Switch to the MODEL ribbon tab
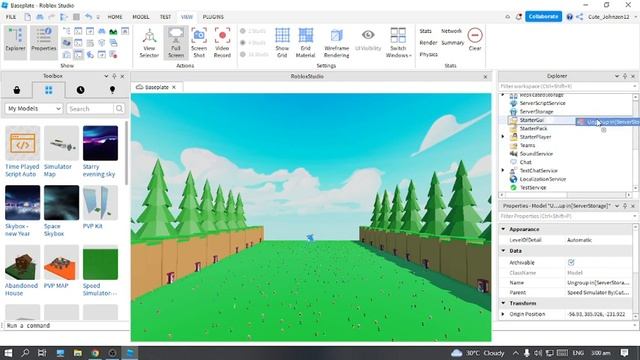640x360 pixels. [x=141, y=17]
